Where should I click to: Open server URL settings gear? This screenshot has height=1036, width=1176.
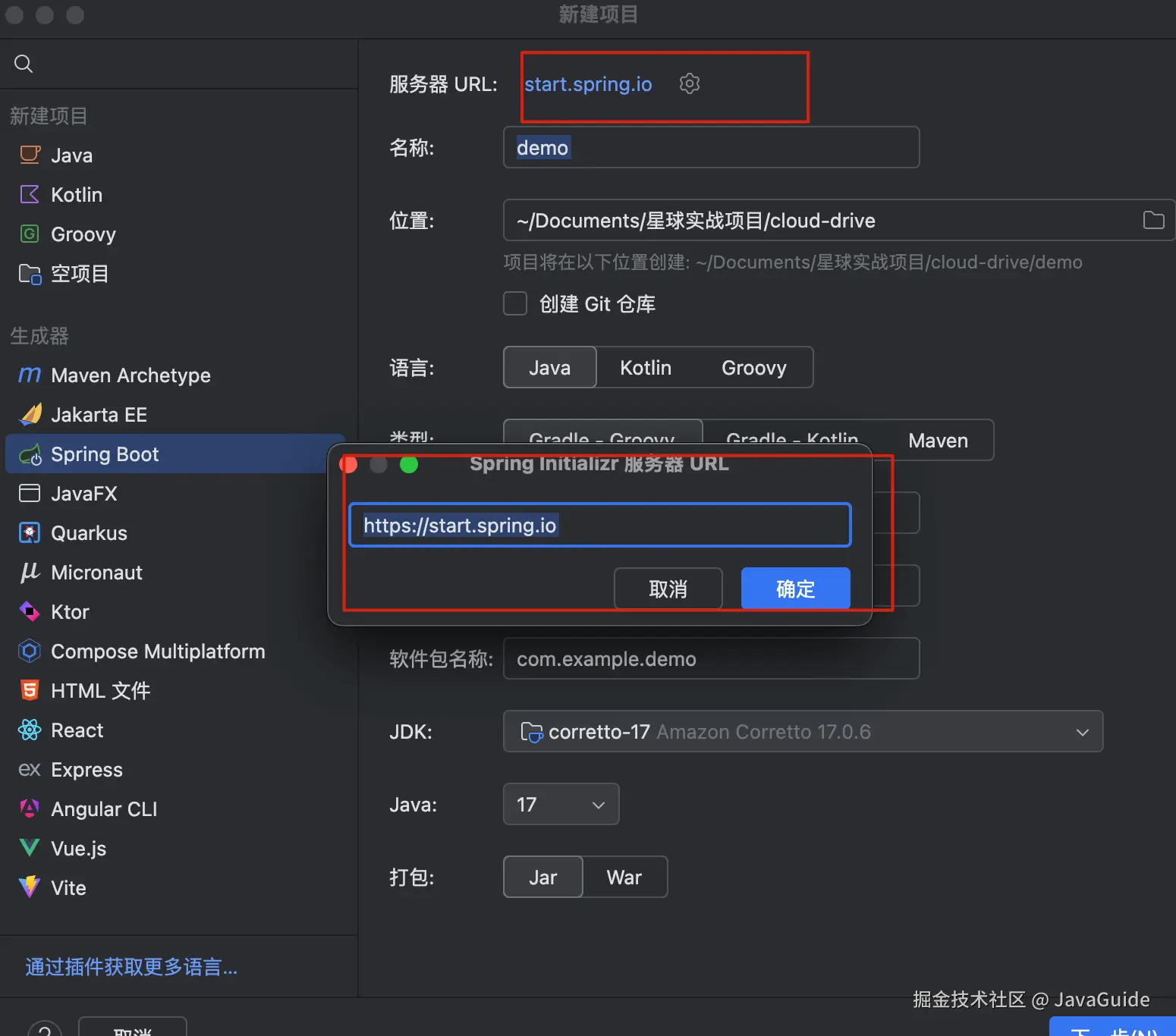coord(689,83)
